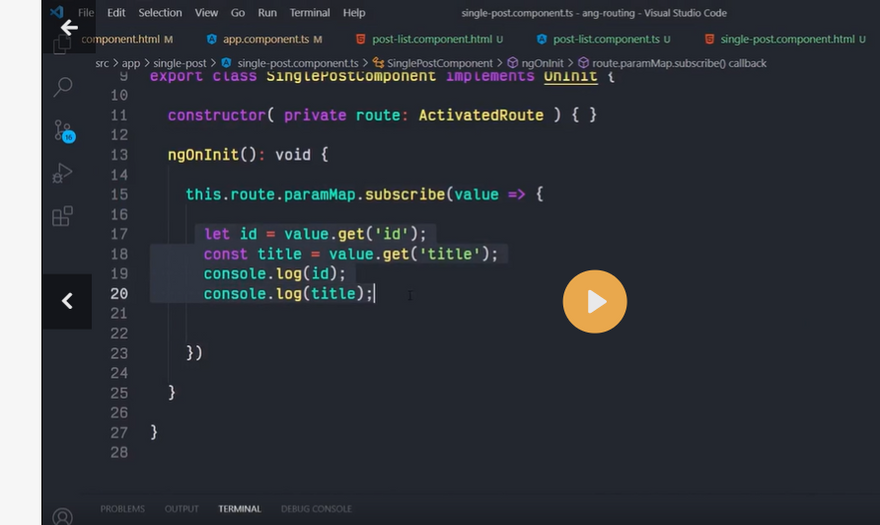Screen dimensions: 880x525
Task: Open Source Control with the 16 badge
Action: pyautogui.click(x=62, y=131)
